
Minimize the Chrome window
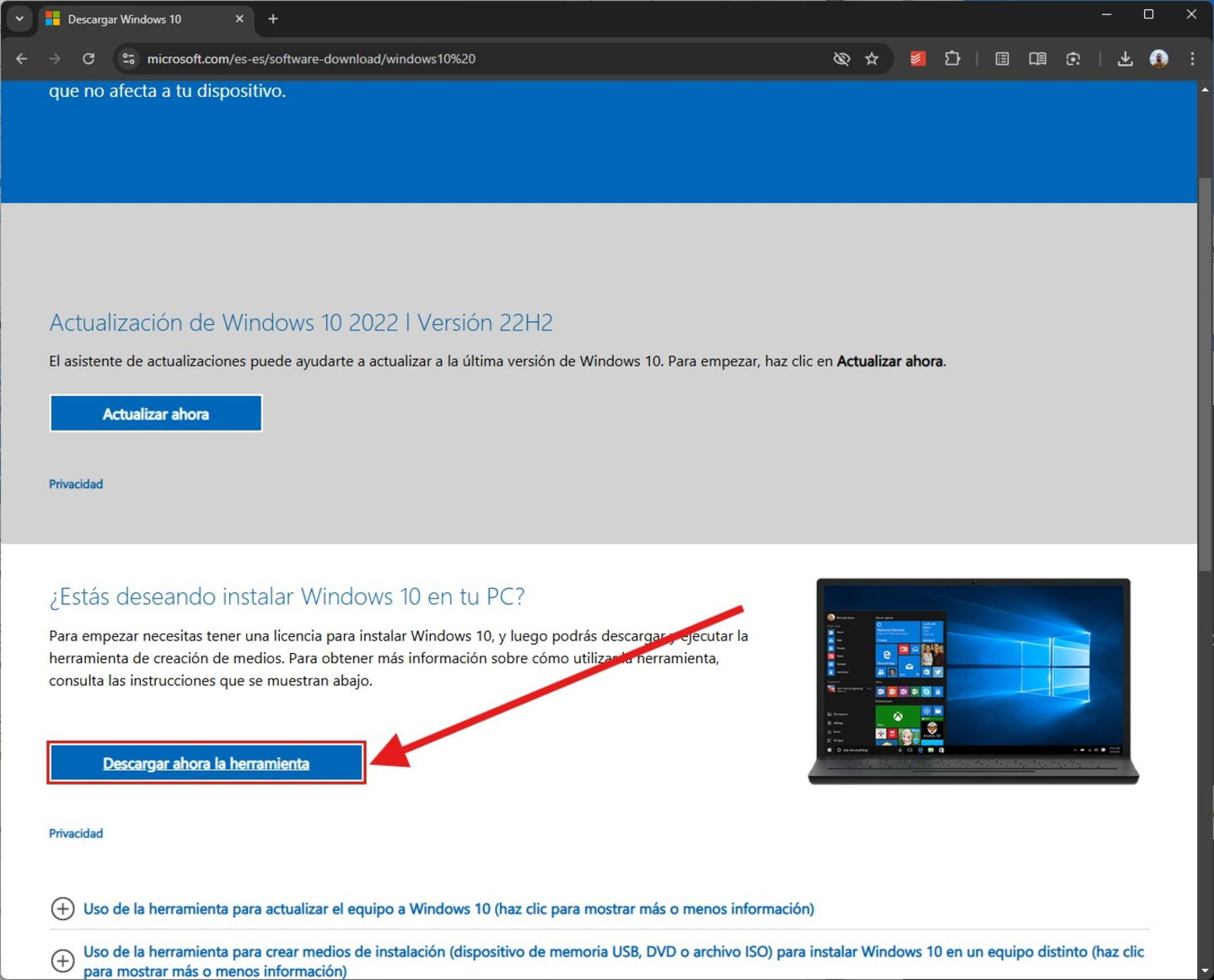[1107, 14]
